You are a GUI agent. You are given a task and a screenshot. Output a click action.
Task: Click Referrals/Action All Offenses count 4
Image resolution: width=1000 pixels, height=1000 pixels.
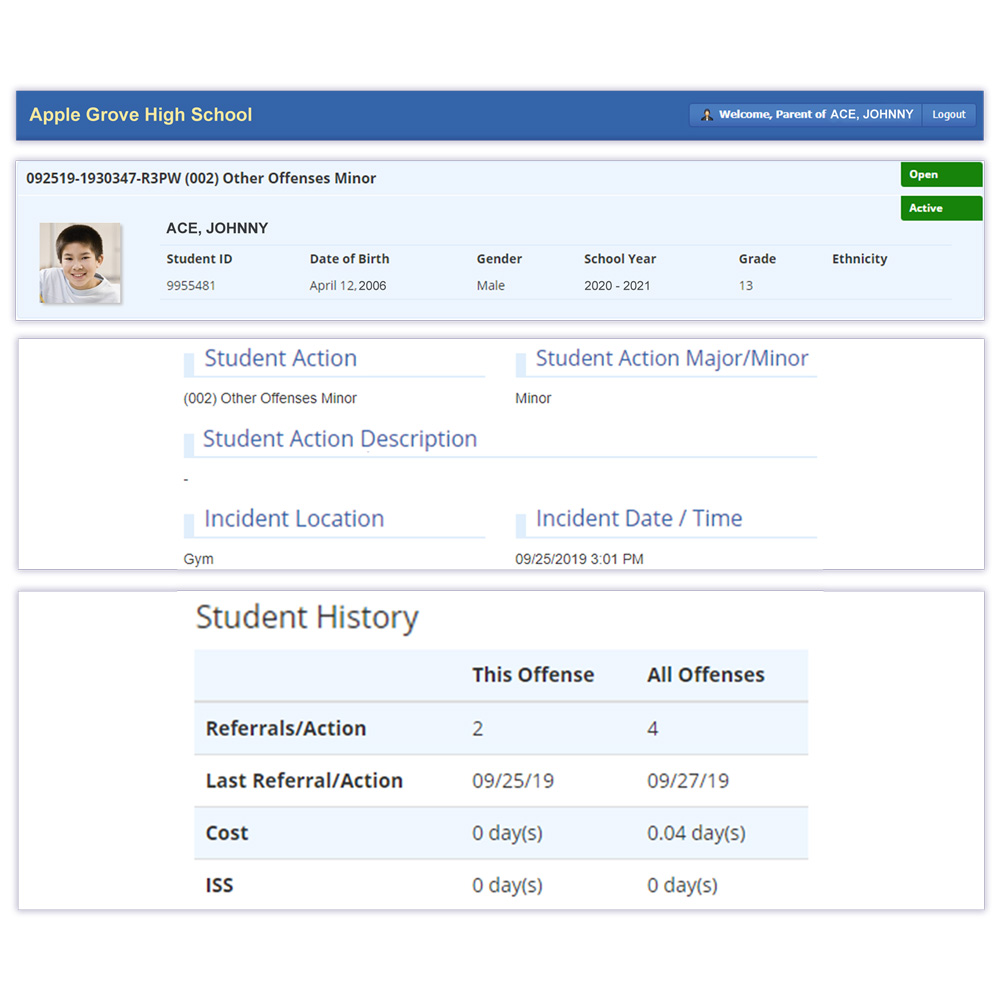pyautogui.click(x=652, y=728)
